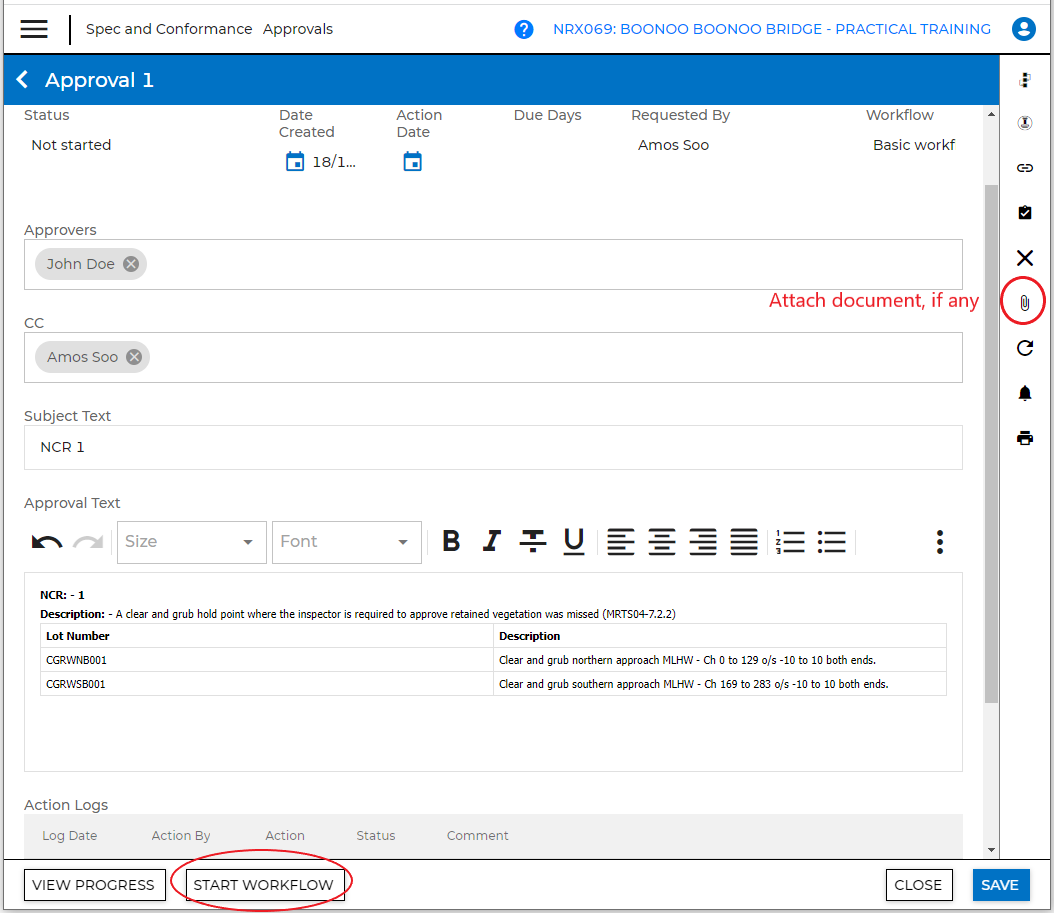Viewport: 1054px width, 913px height.
Task: Open the Size dropdown
Action: (x=191, y=542)
